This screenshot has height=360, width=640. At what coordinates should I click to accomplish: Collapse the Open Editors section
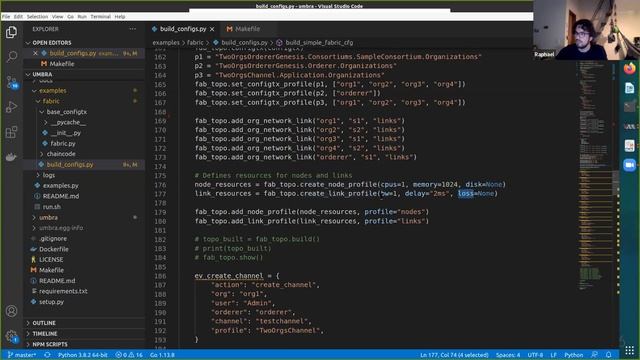click(52, 43)
